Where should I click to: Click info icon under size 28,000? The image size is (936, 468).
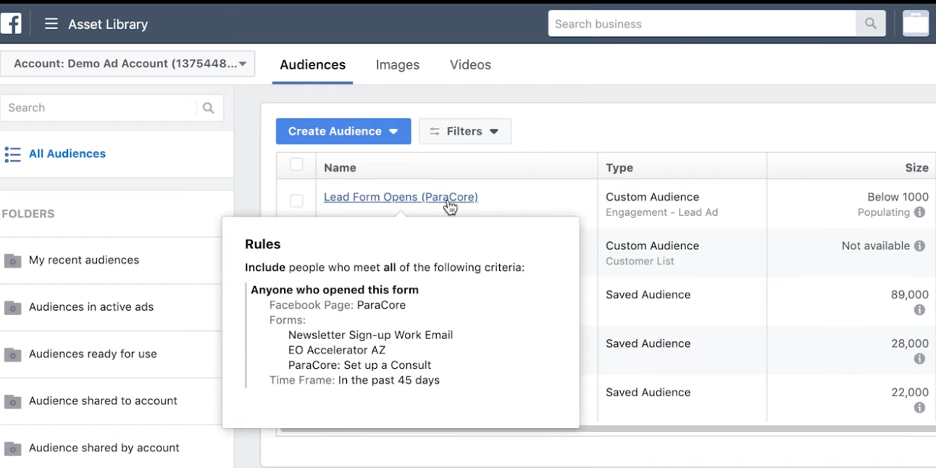point(919,359)
